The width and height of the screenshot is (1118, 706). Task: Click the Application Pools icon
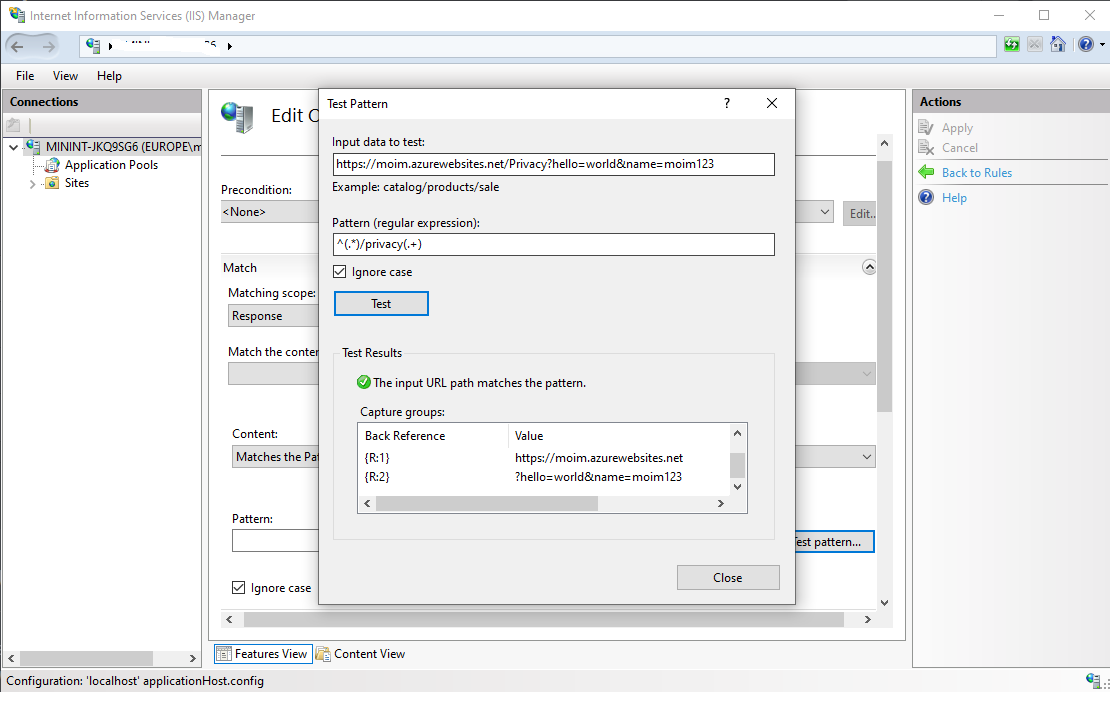(x=52, y=165)
